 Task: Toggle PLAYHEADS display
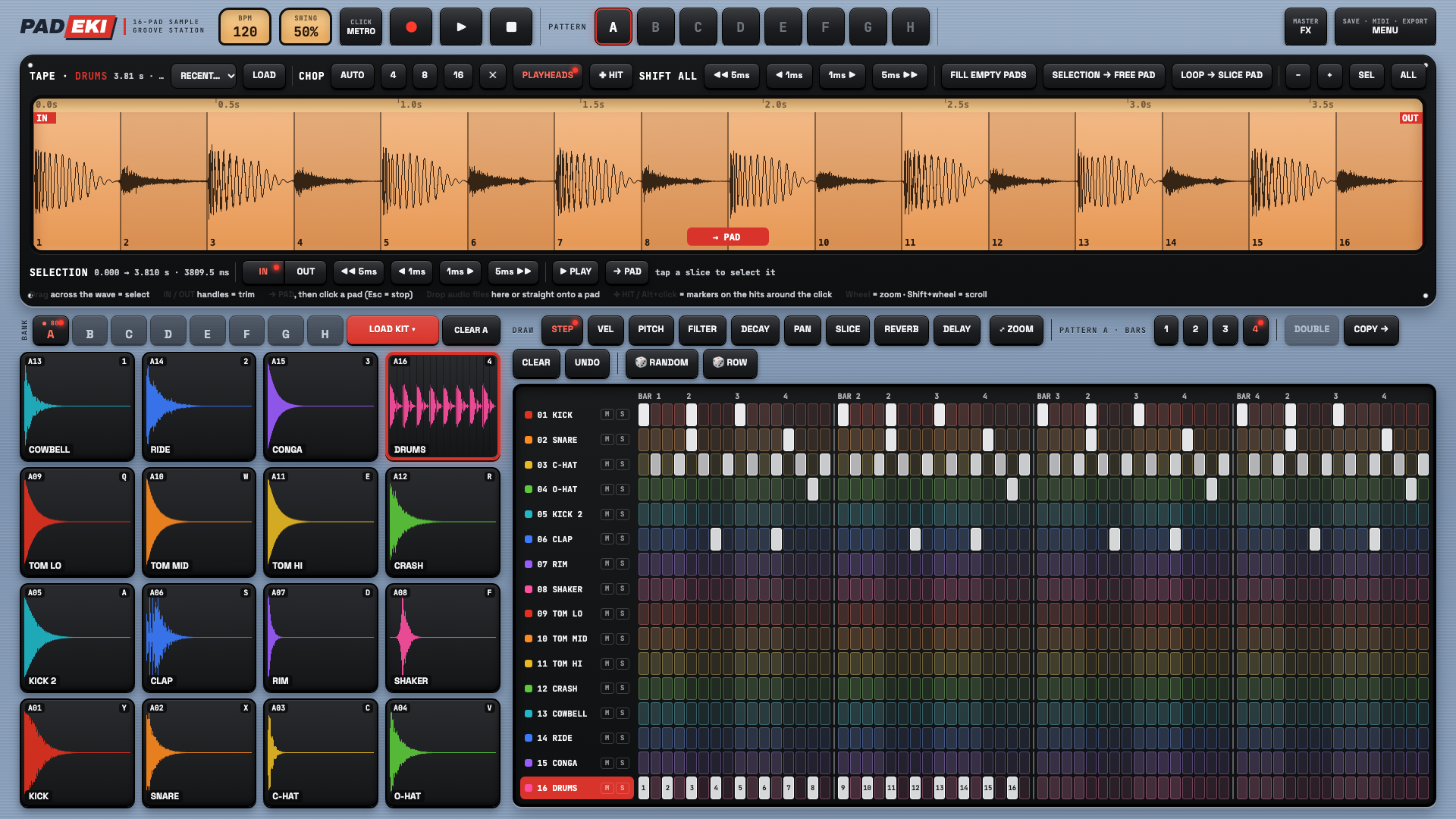[x=548, y=76]
